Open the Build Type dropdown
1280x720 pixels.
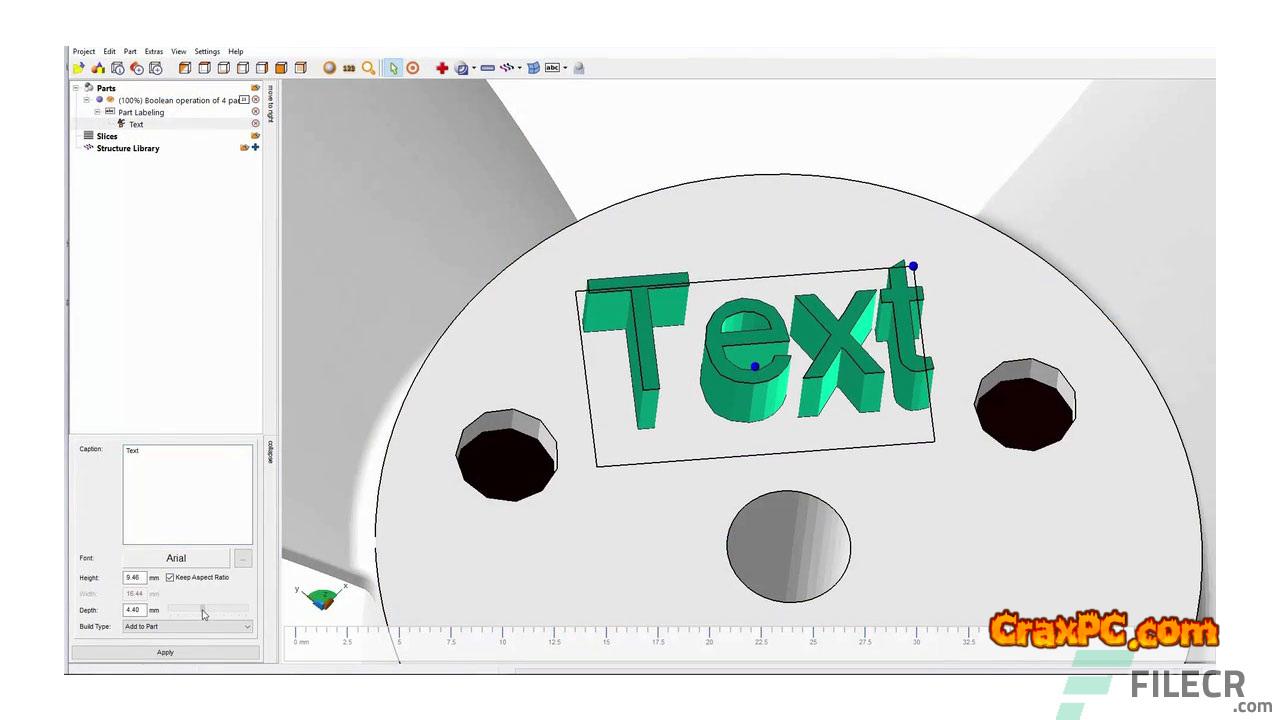tap(187, 627)
